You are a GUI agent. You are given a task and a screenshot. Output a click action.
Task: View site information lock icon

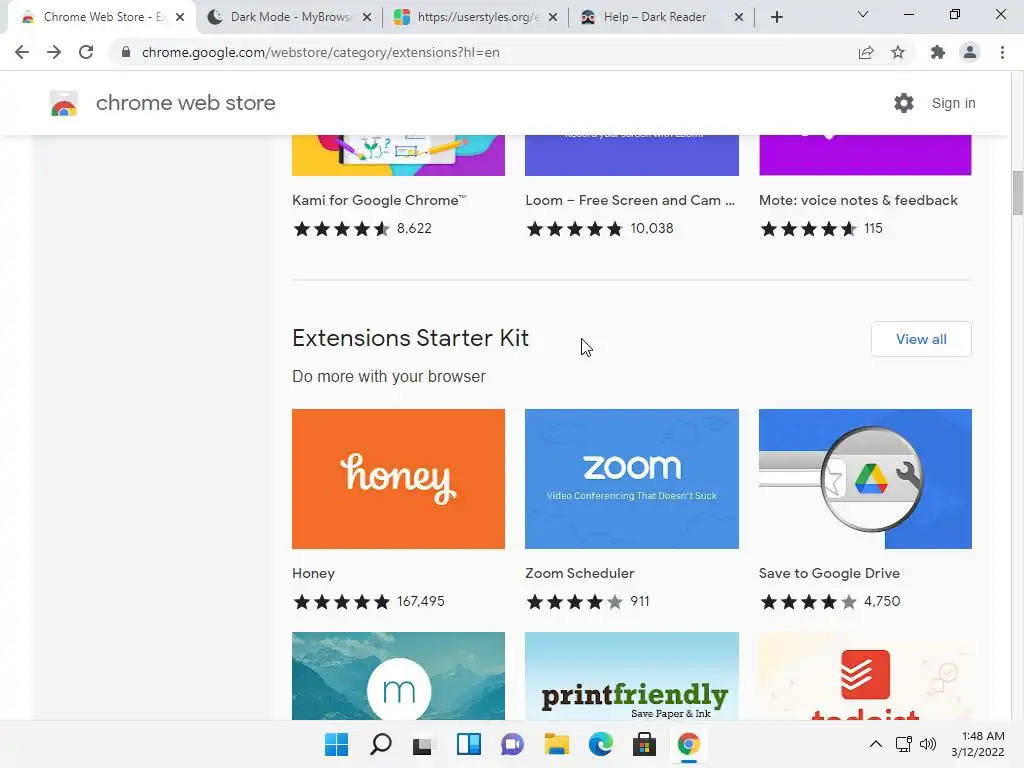coord(126,52)
